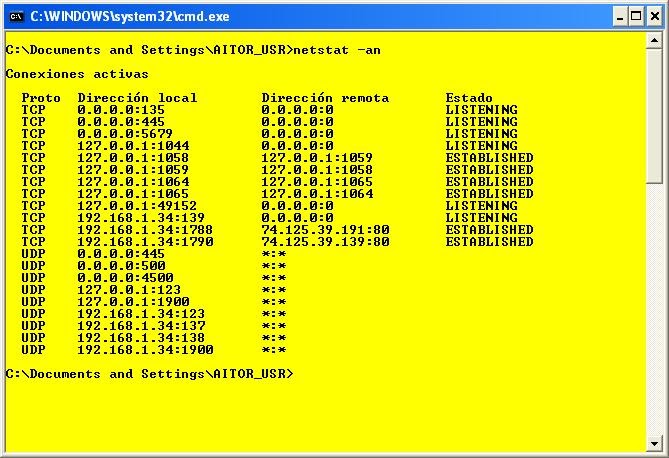Click UDP local address 127.0.0.1:1900
The width and height of the screenshot is (669, 458).
pyautogui.click(x=133, y=301)
